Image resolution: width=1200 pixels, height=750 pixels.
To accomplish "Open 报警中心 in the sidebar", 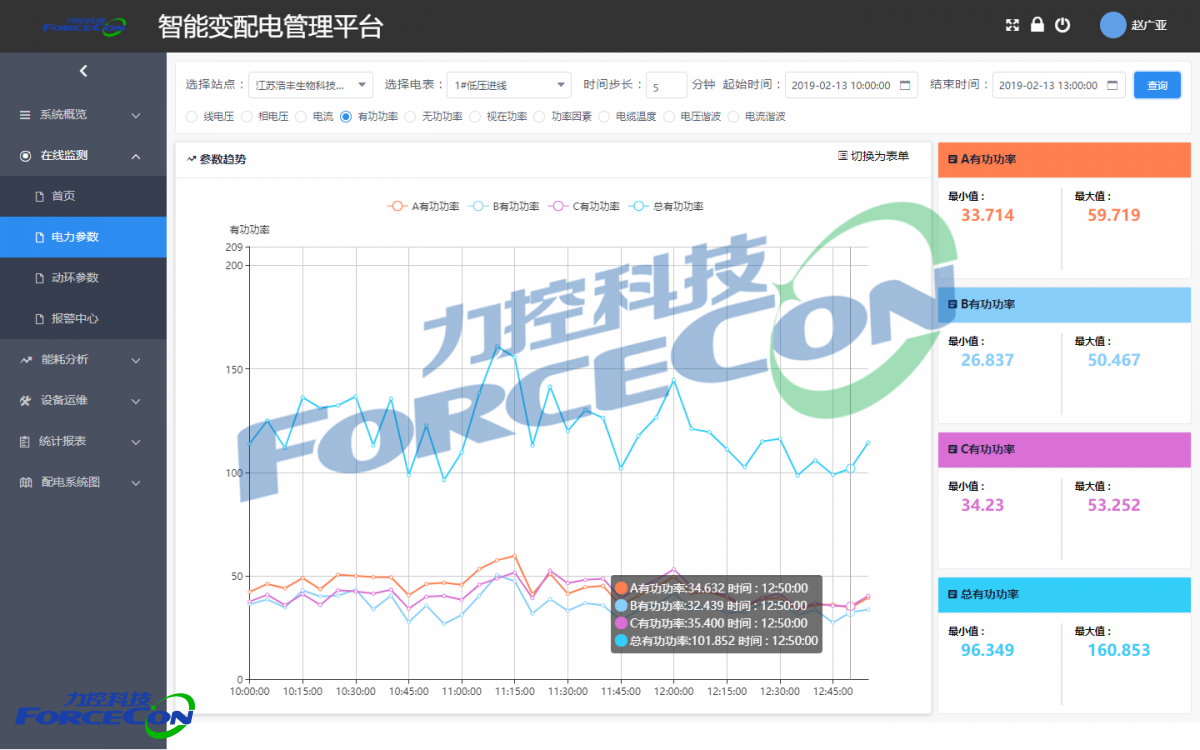I will [83, 319].
